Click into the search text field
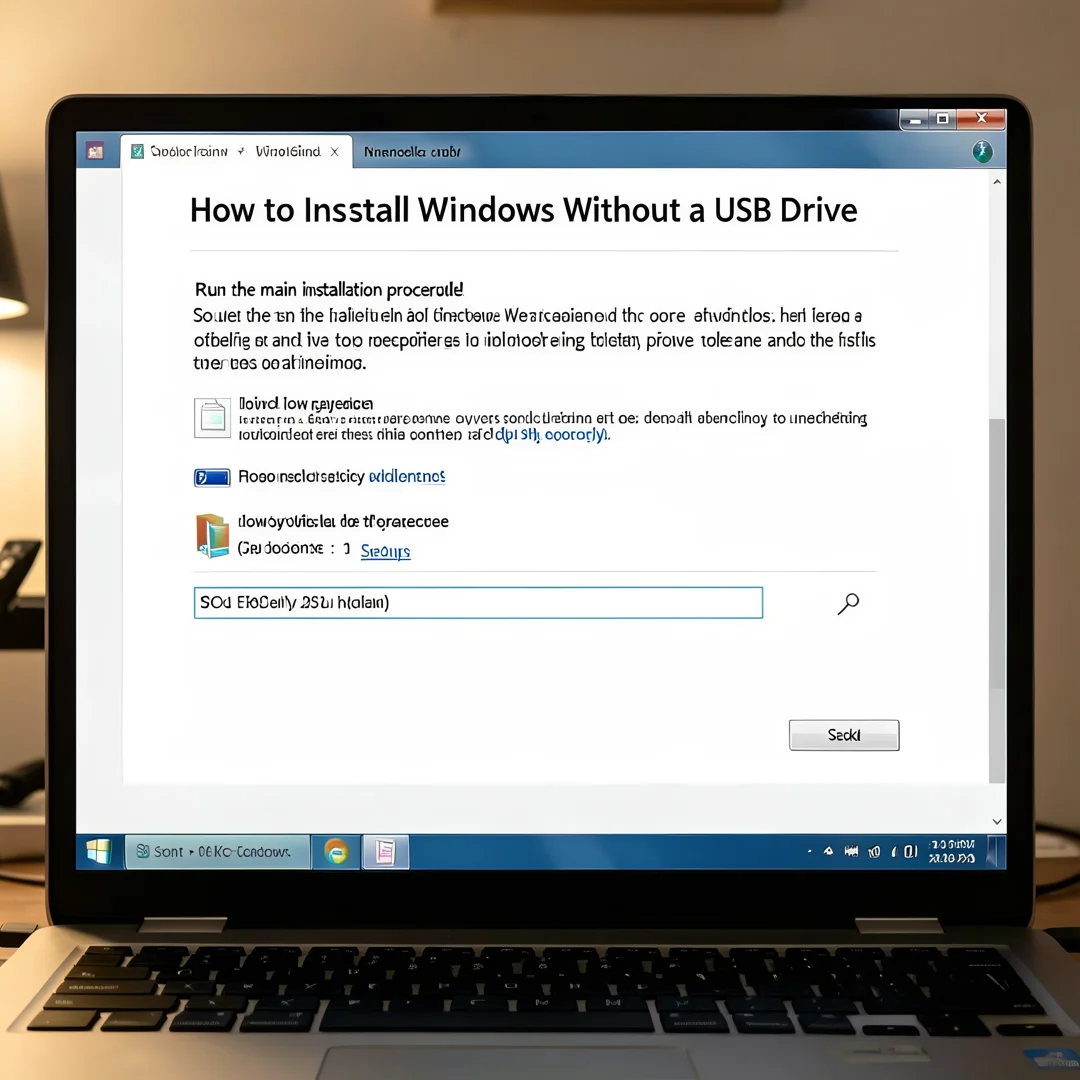Image resolution: width=1080 pixels, height=1080 pixels. tap(478, 603)
